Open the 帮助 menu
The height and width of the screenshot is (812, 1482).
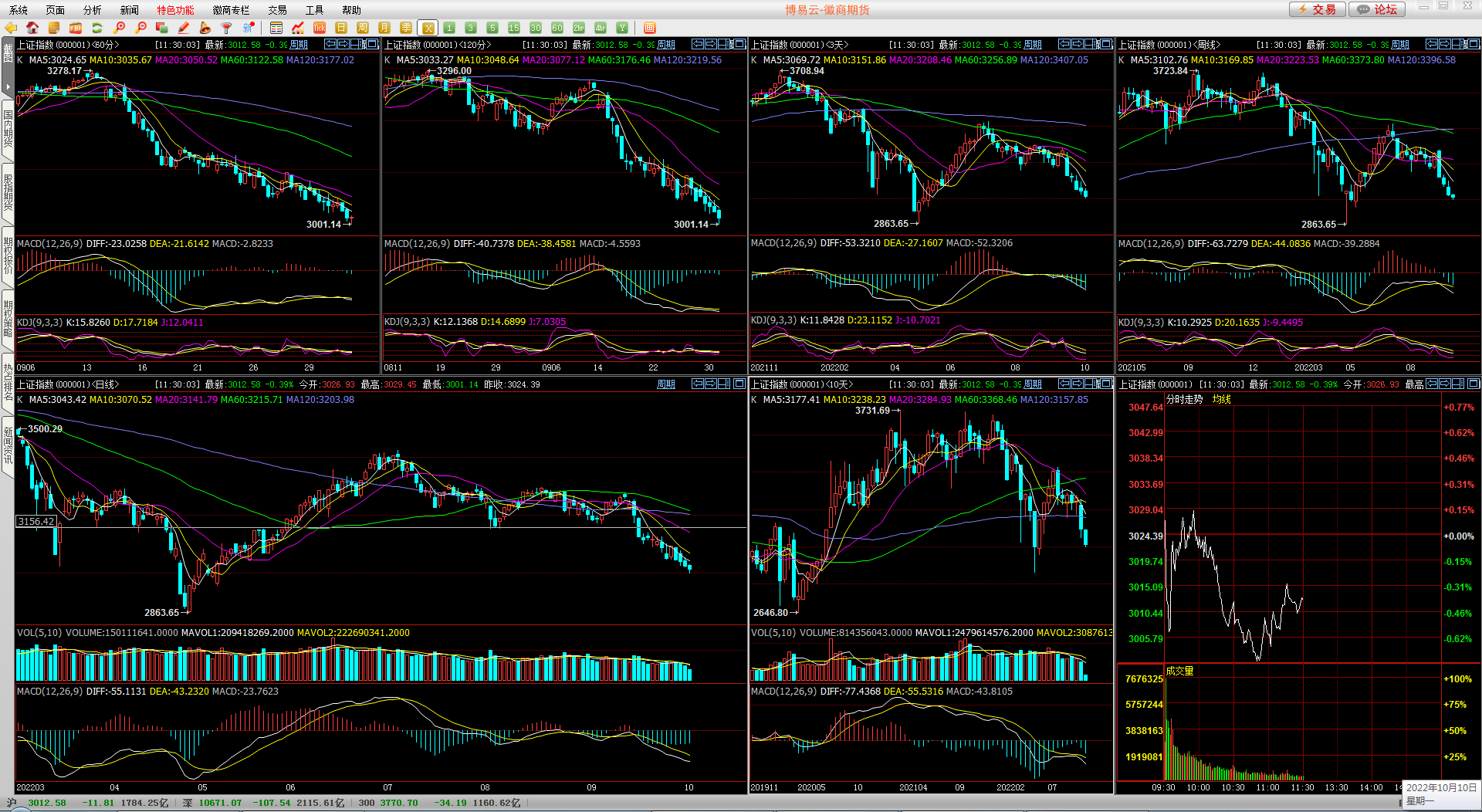pos(352,10)
